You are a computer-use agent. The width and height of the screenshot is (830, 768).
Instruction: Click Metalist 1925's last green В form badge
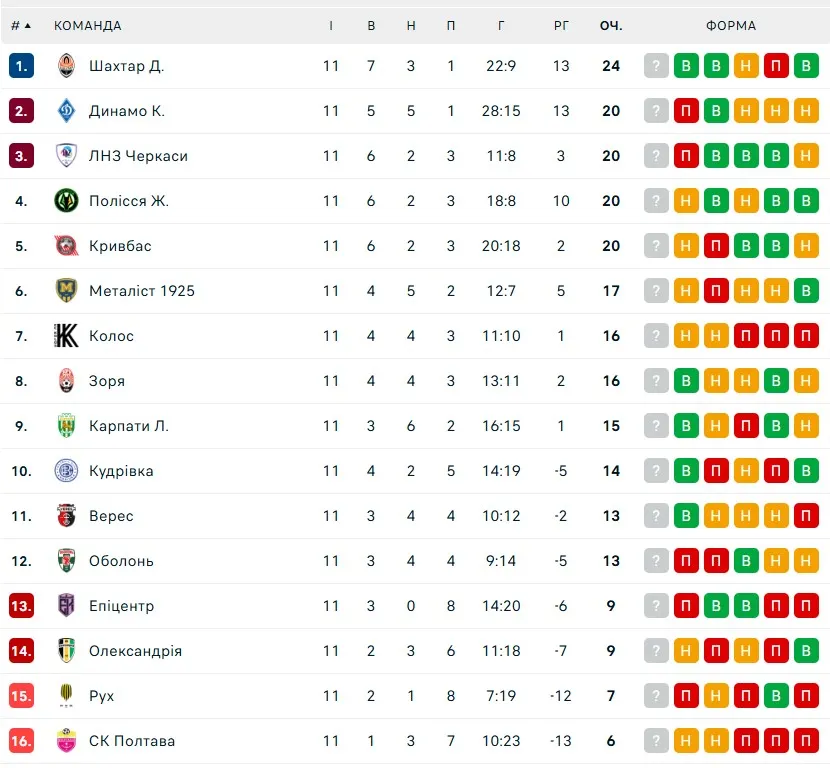tap(806, 291)
